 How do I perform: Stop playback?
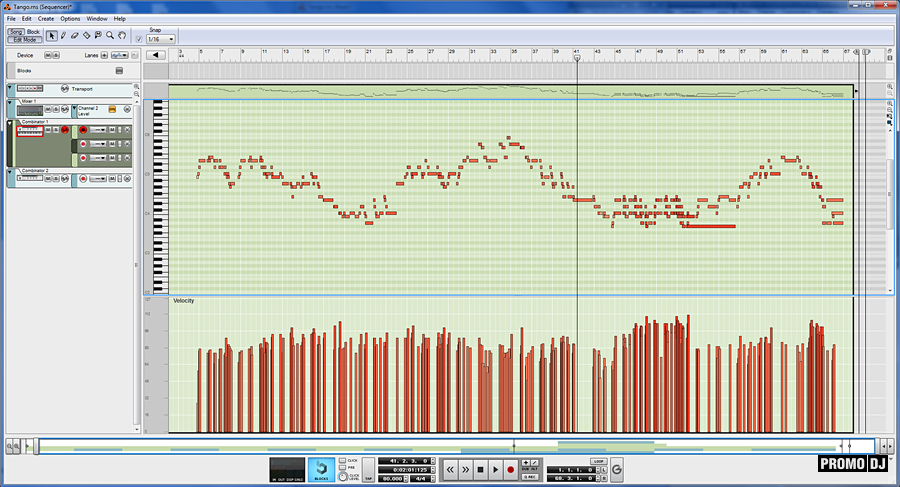(x=480, y=470)
